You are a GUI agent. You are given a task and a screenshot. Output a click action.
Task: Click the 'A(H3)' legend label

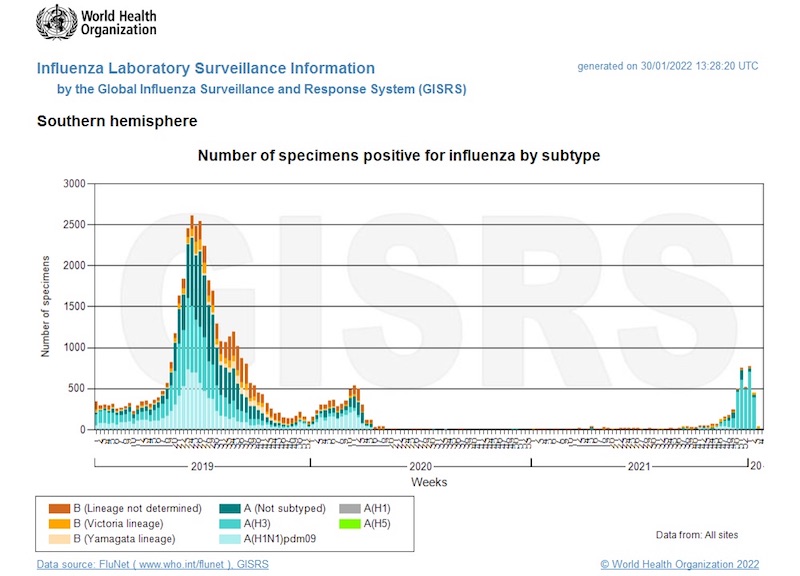coord(257,524)
